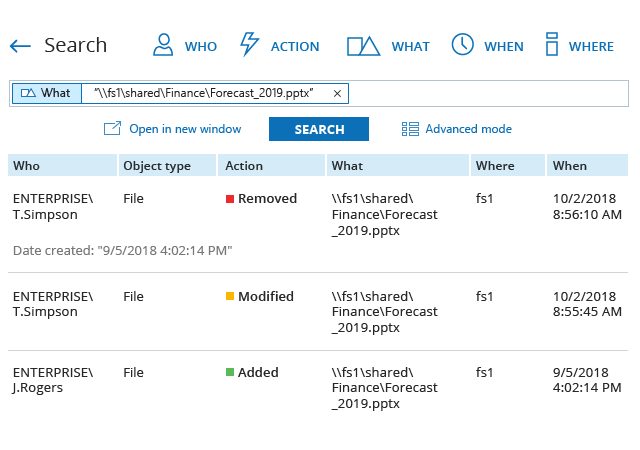Select the ACTION lightning bolt icon
Viewport: 640px width, 450px height.
tap(250, 45)
